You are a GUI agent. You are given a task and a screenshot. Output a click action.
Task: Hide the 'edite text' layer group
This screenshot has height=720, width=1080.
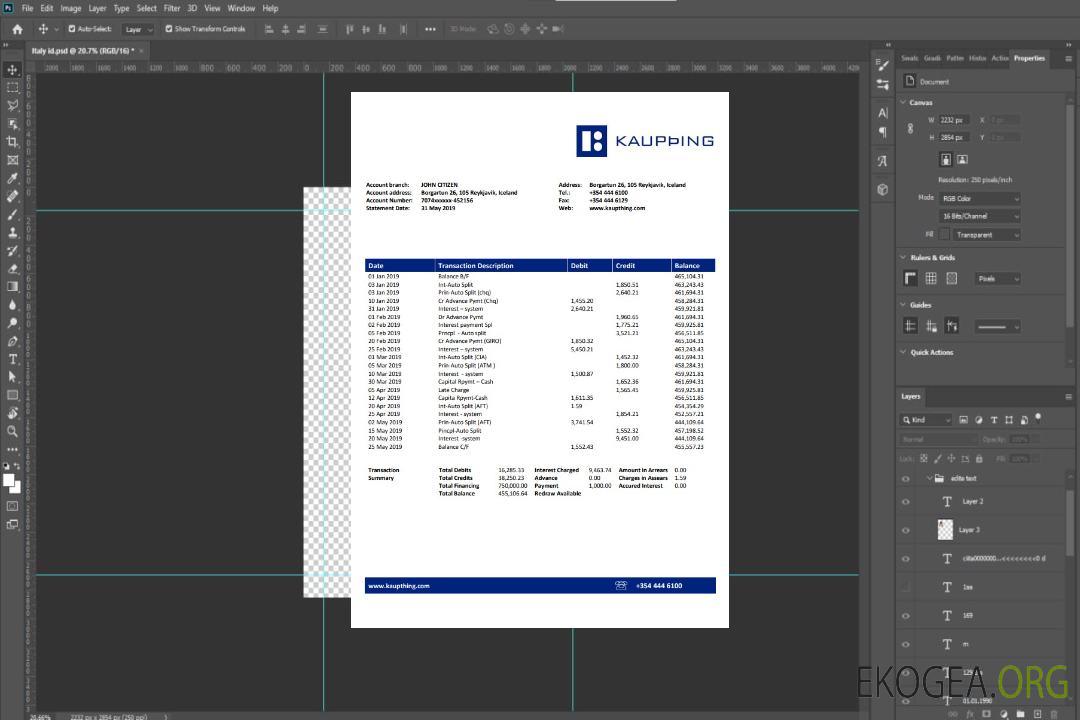pyautogui.click(x=906, y=479)
